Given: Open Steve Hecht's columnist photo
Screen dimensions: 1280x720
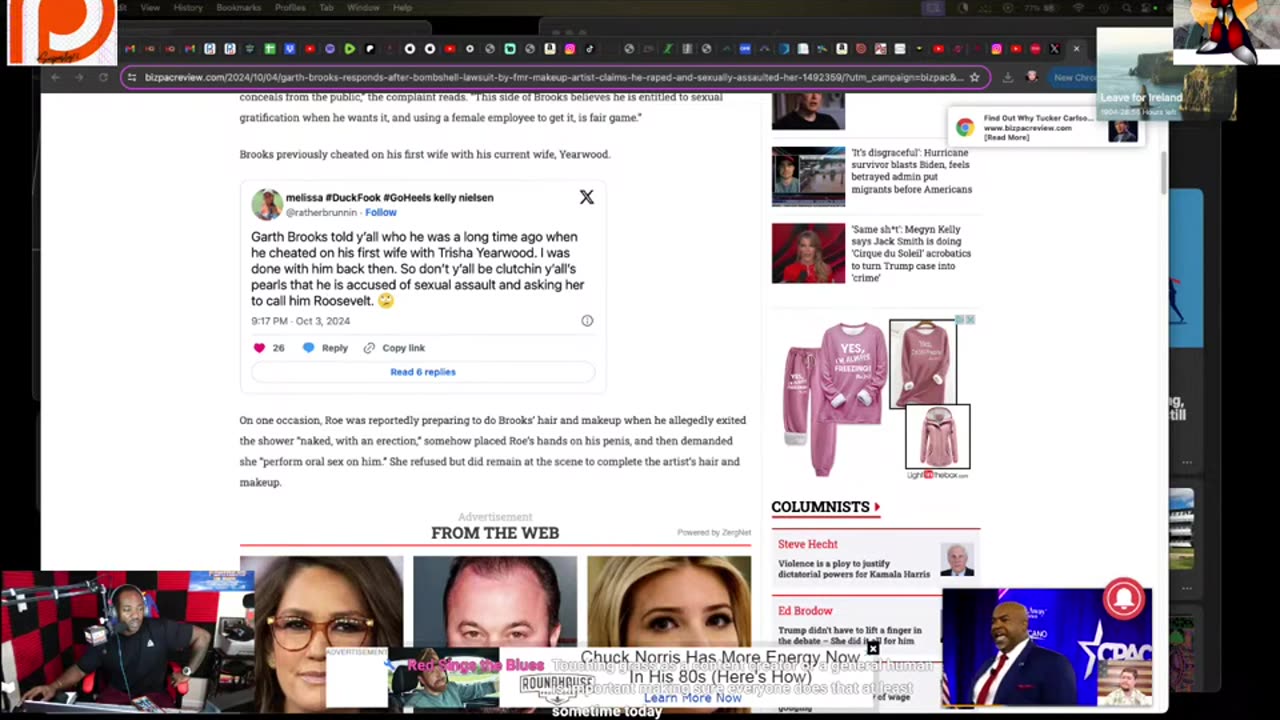Looking at the screenshot, I should pyautogui.click(x=957, y=560).
